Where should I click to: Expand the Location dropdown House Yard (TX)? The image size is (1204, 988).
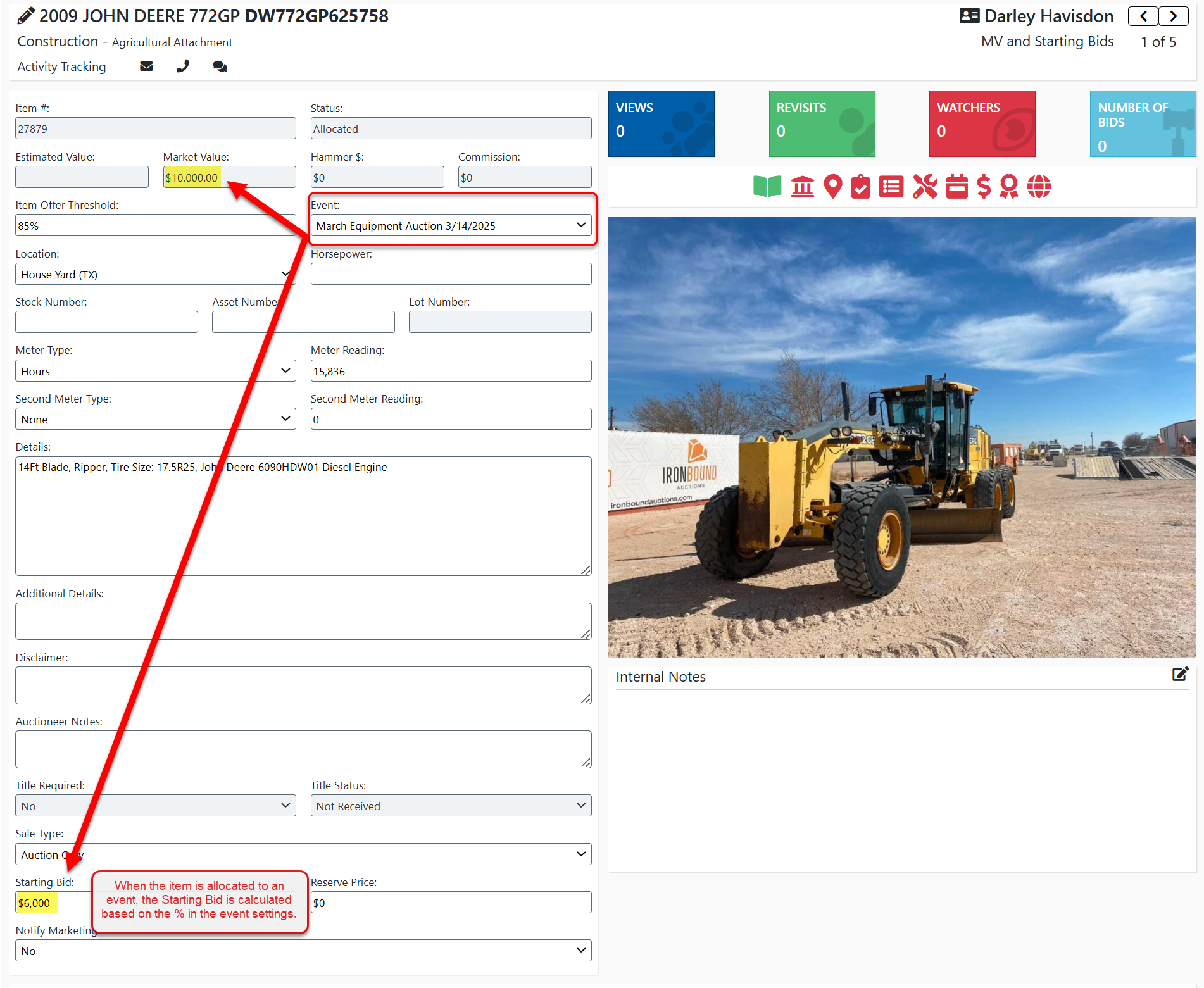point(155,274)
